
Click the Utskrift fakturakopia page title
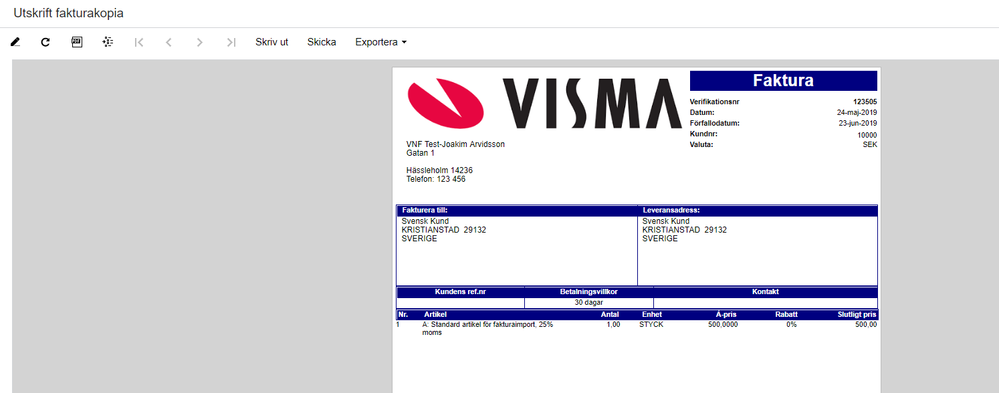click(x=68, y=13)
